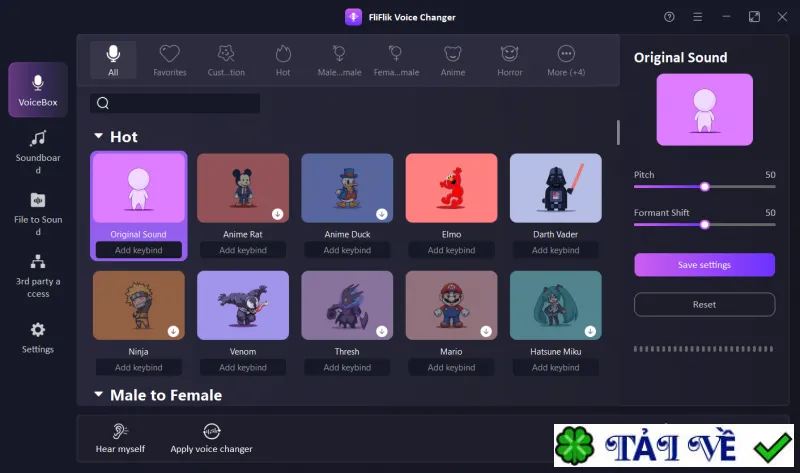Open the help question mark icon
Screen dimensions: 800x473
tap(669, 17)
